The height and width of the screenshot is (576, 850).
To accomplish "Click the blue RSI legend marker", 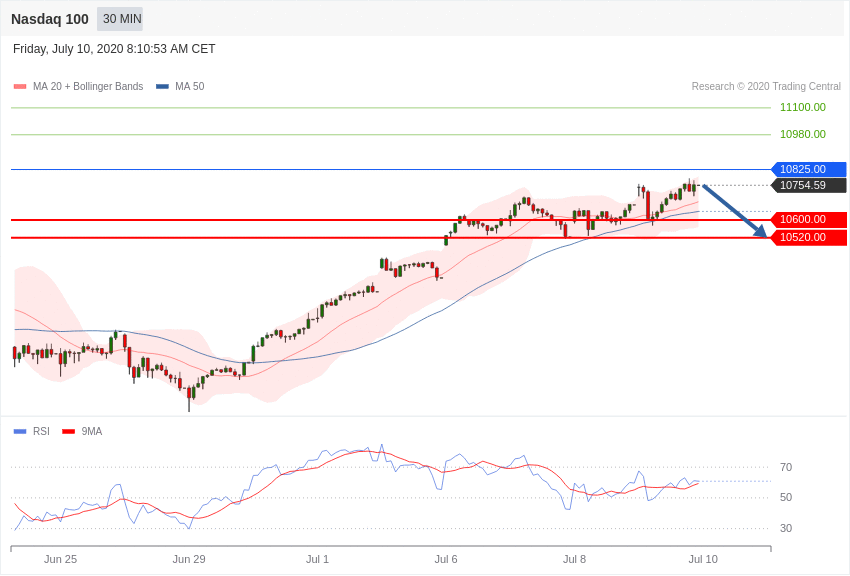I will (20, 432).
